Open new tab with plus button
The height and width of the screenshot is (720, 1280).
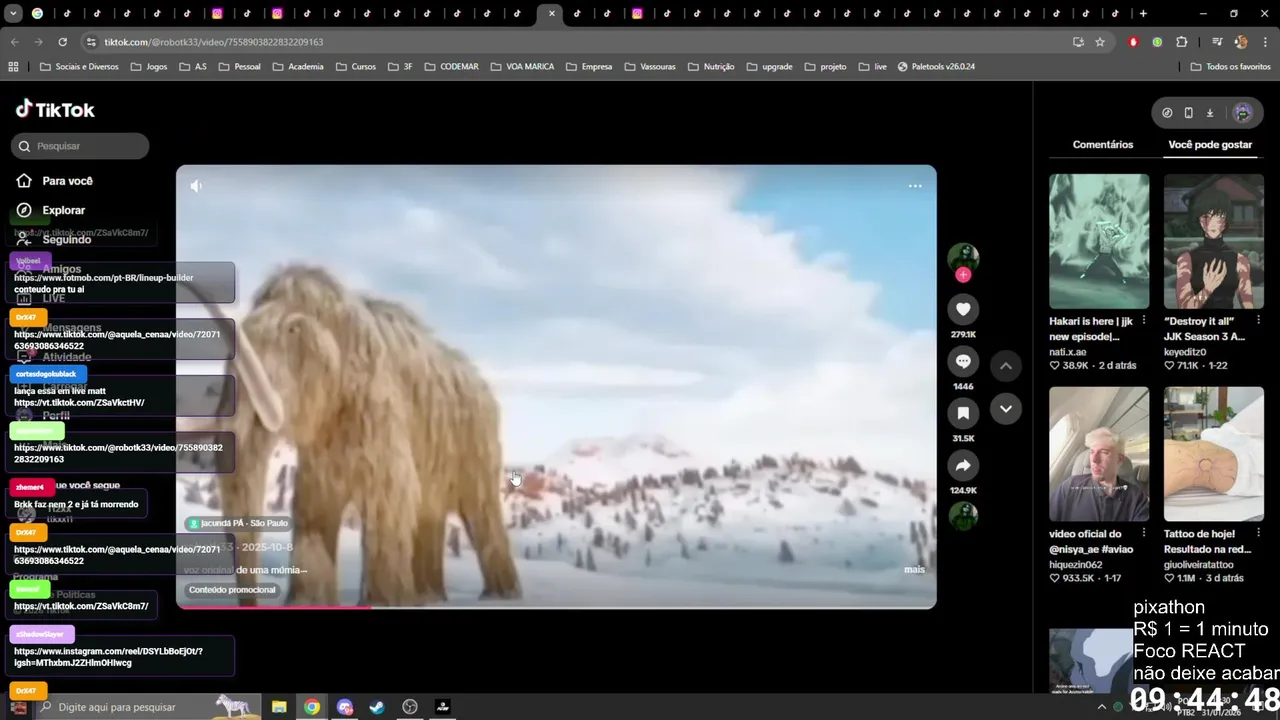click(1143, 14)
